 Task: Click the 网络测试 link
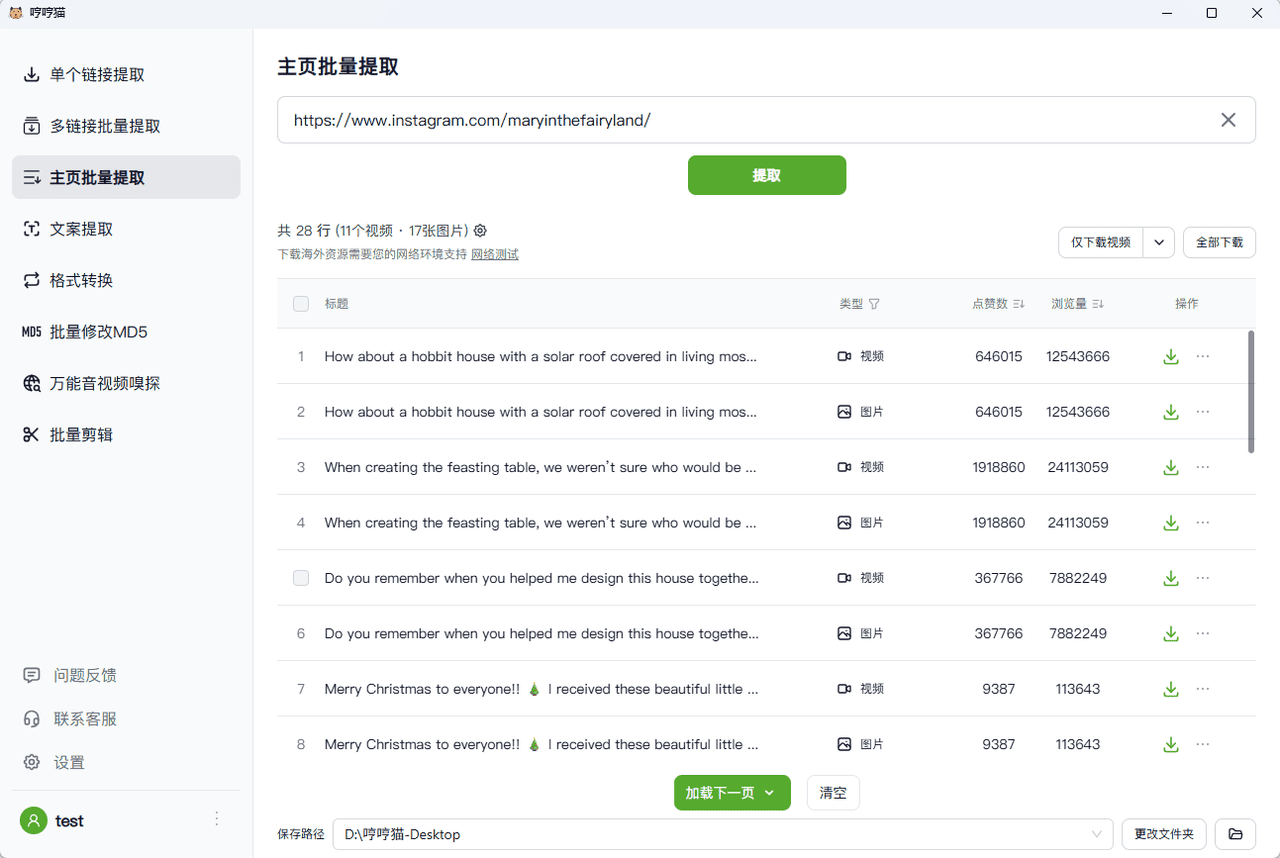pyautogui.click(x=495, y=255)
